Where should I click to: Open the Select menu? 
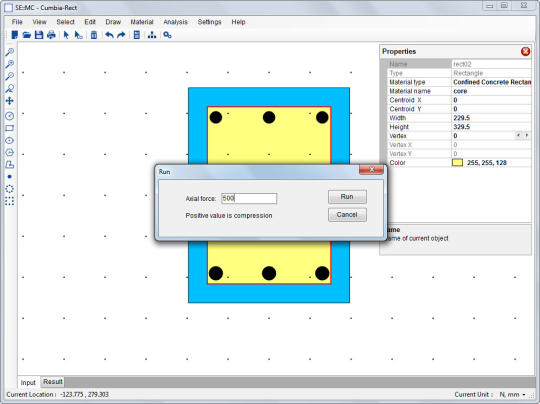(65, 22)
